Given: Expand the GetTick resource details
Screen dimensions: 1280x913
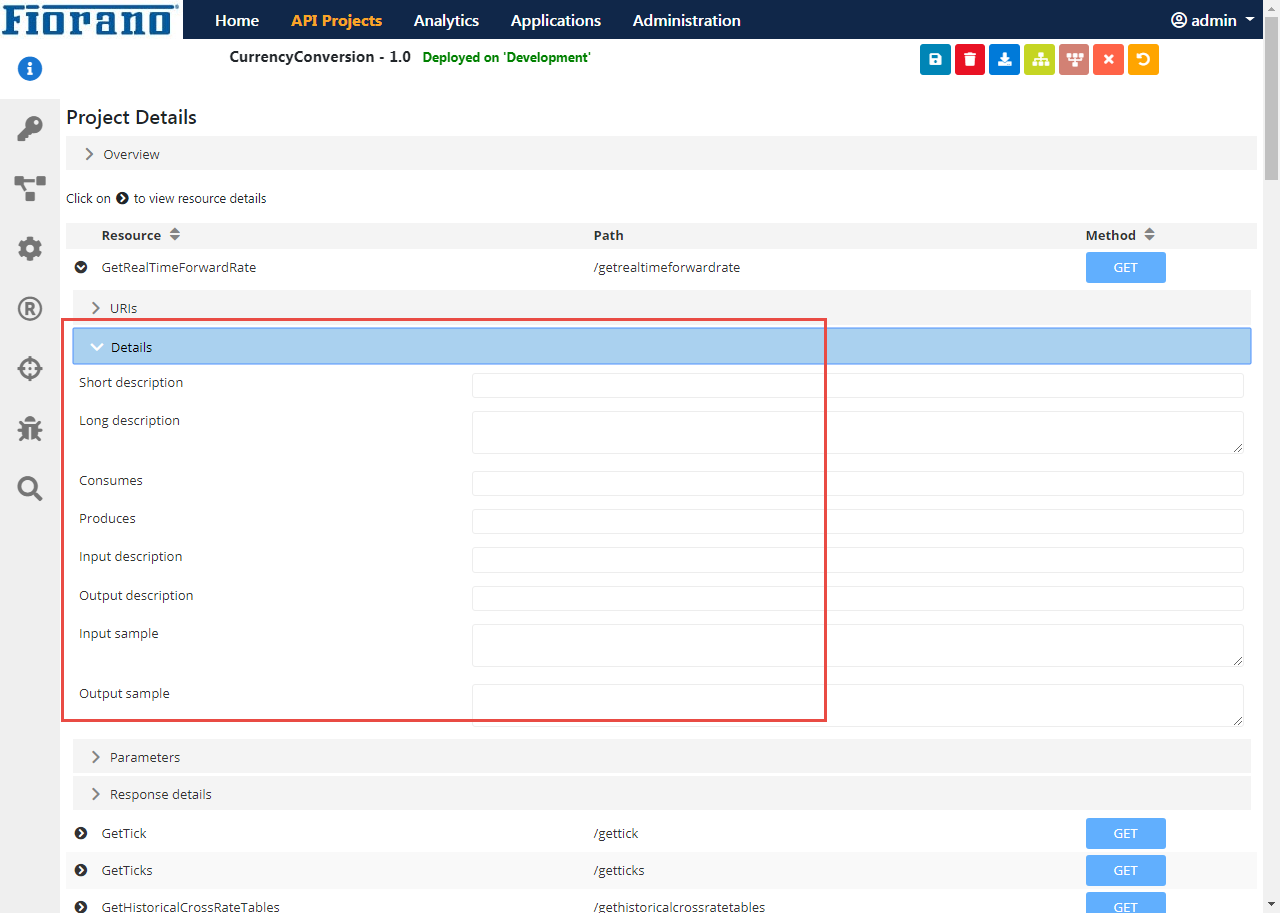Looking at the screenshot, I should point(81,833).
